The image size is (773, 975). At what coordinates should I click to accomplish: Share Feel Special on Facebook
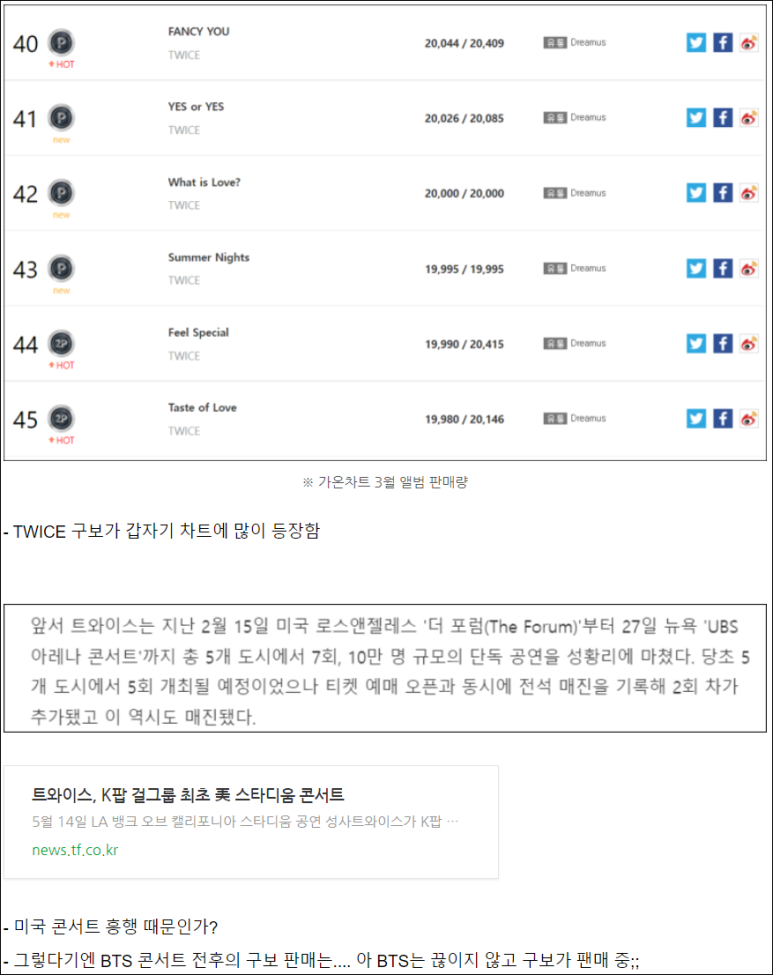(722, 343)
